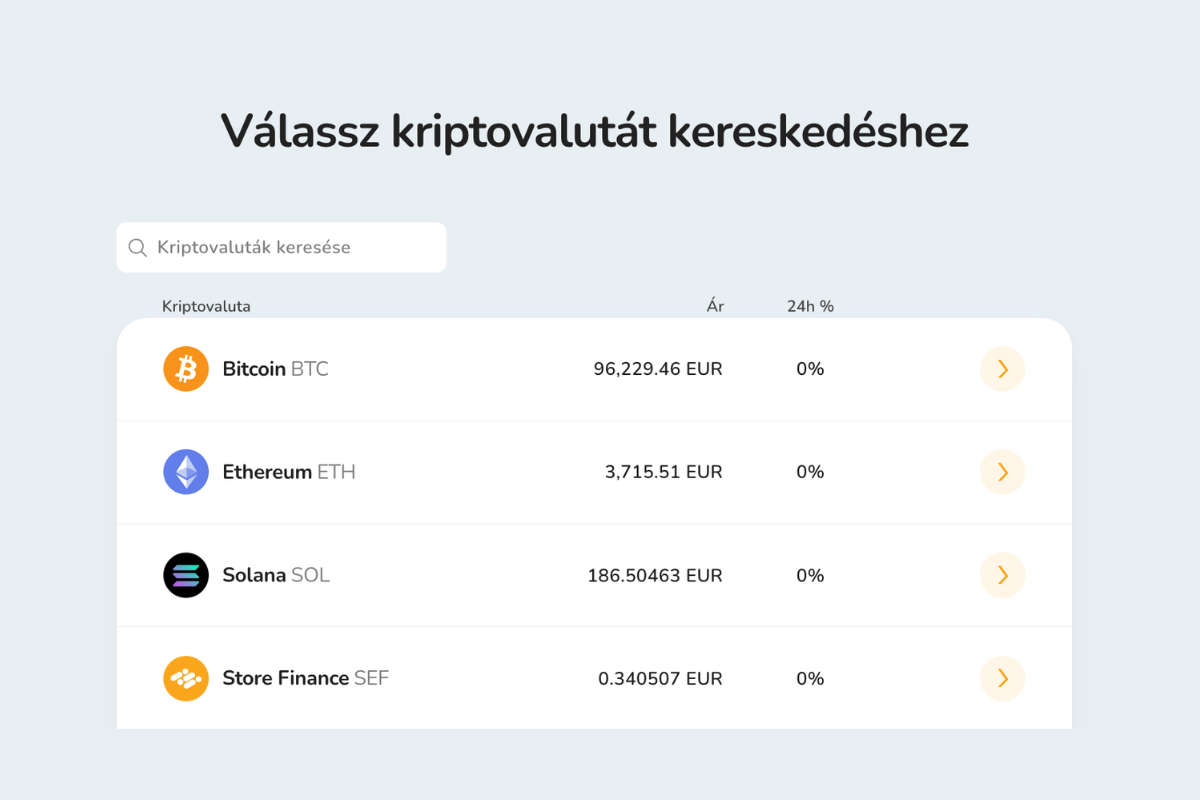Select the Ethereum diamond icon

click(185, 471)
